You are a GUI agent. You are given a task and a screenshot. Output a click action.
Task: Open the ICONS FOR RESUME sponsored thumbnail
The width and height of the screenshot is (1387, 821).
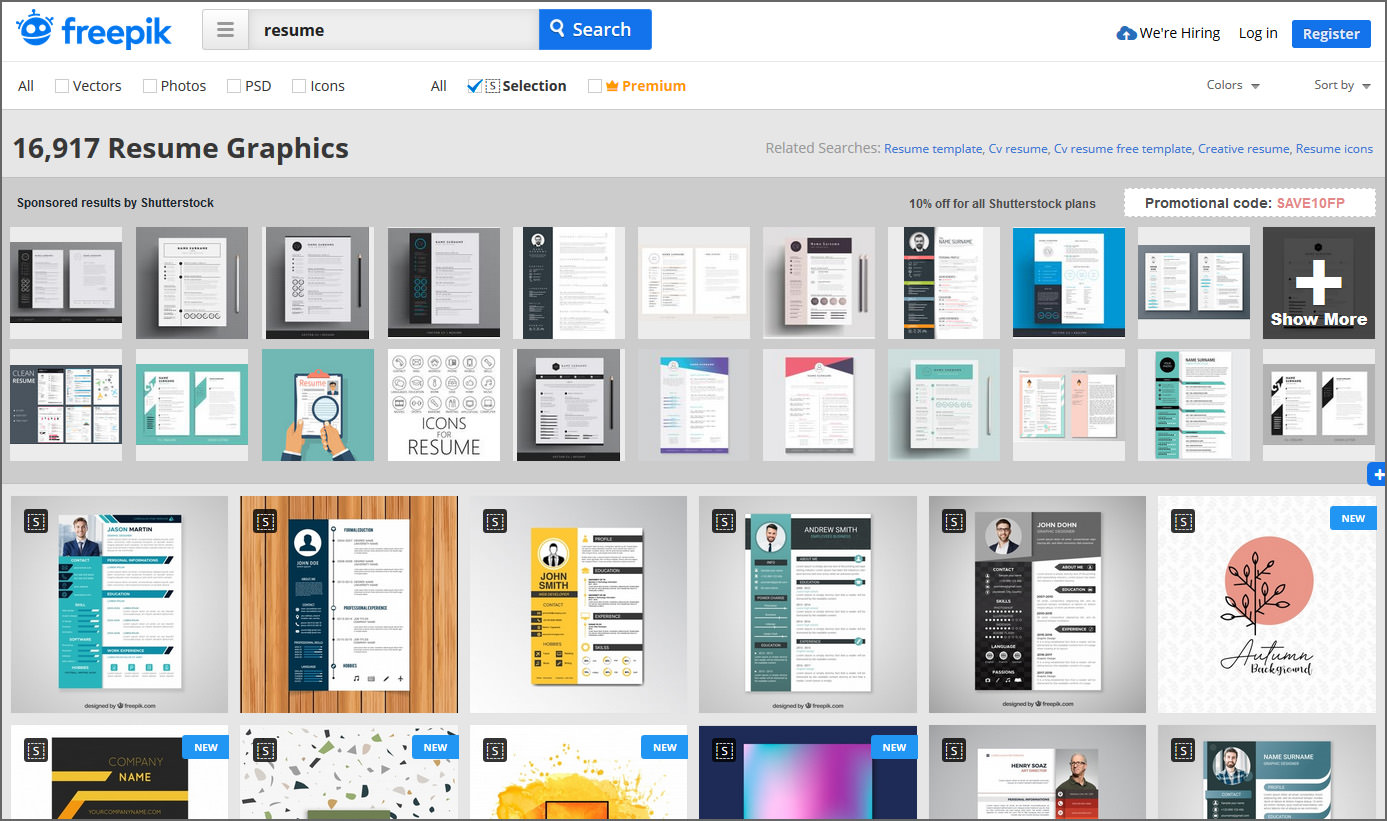(x=444, y=405)
